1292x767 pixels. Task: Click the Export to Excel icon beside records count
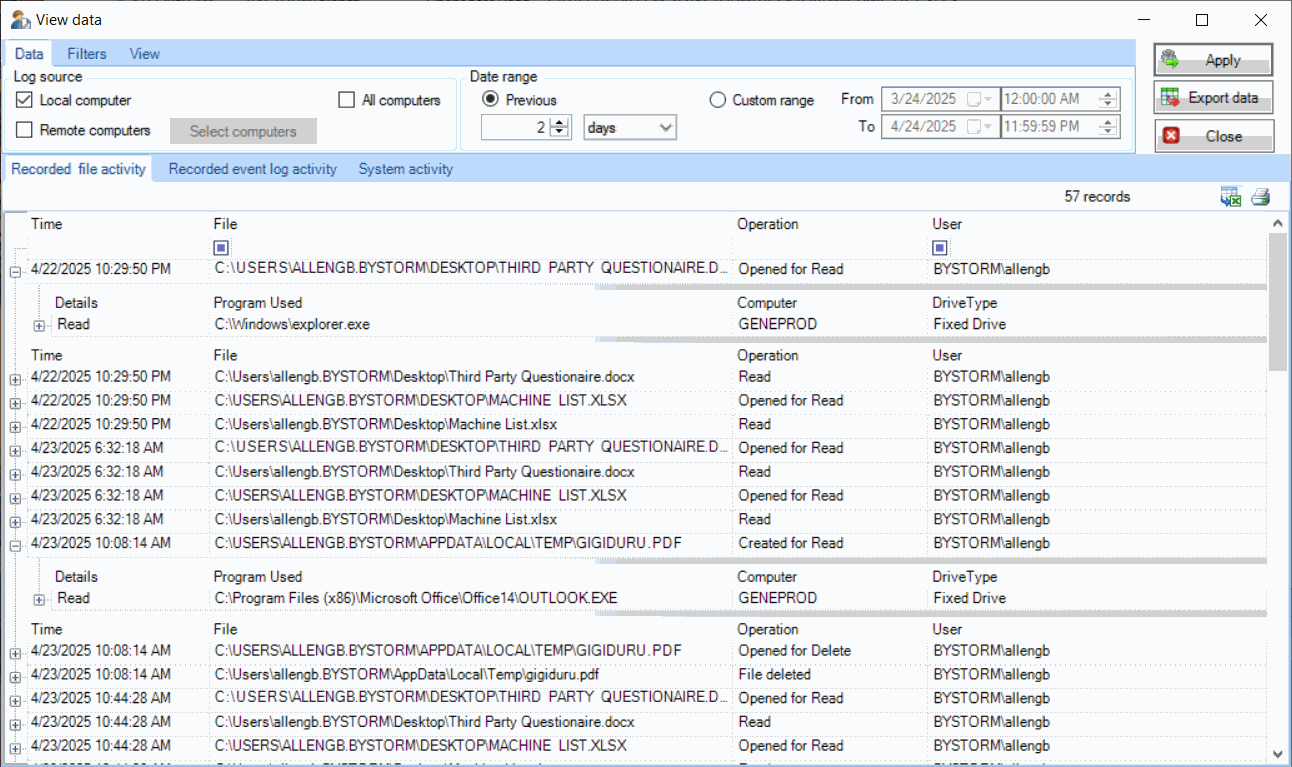click(x=1231, y=197)
